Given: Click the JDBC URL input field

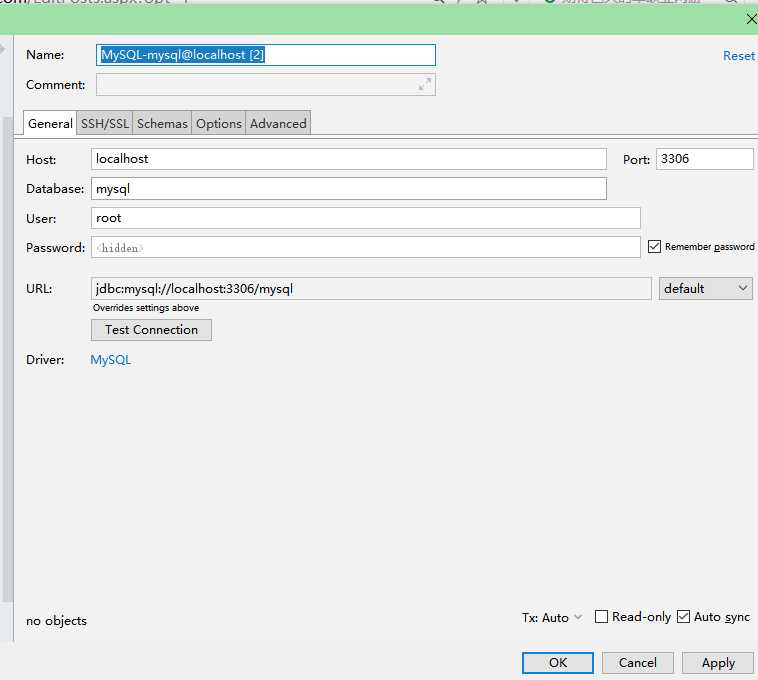Looking at the screenshot, I should coord(371,289).
